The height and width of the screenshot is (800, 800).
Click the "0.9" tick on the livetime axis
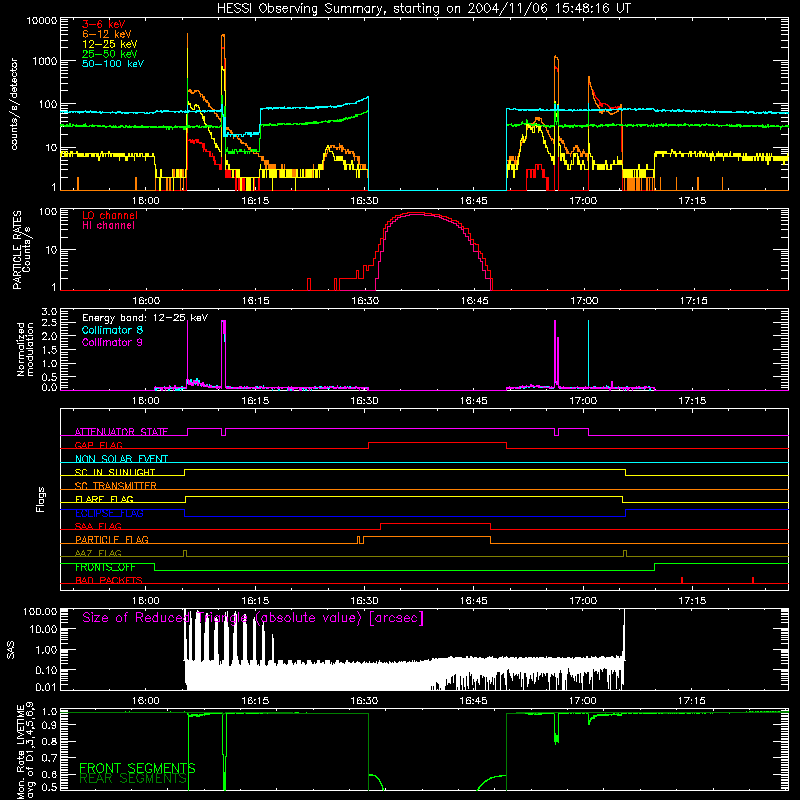click(x=49, y=725)
